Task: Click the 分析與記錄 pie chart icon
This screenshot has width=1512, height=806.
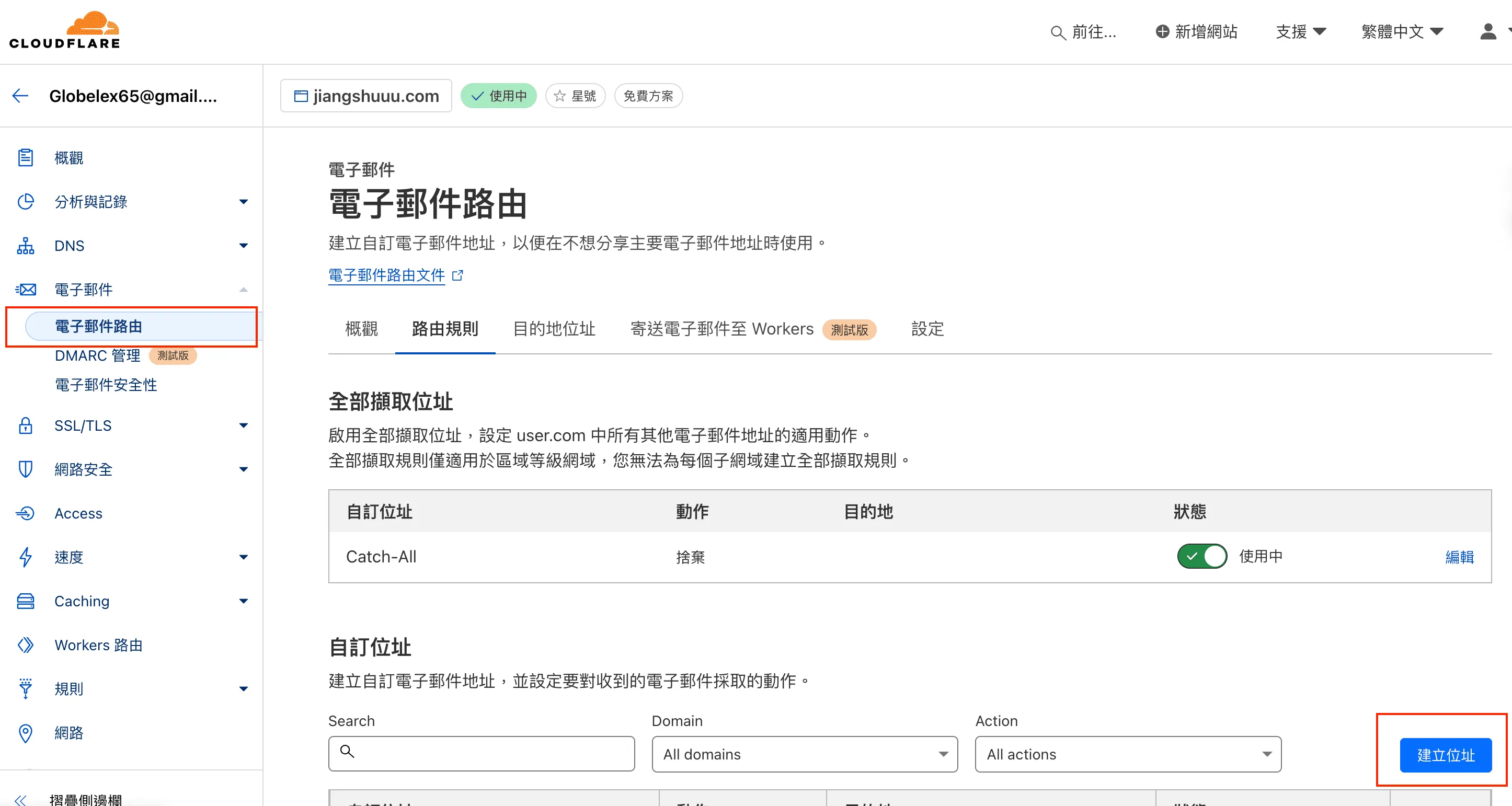Action: (25, 202)
